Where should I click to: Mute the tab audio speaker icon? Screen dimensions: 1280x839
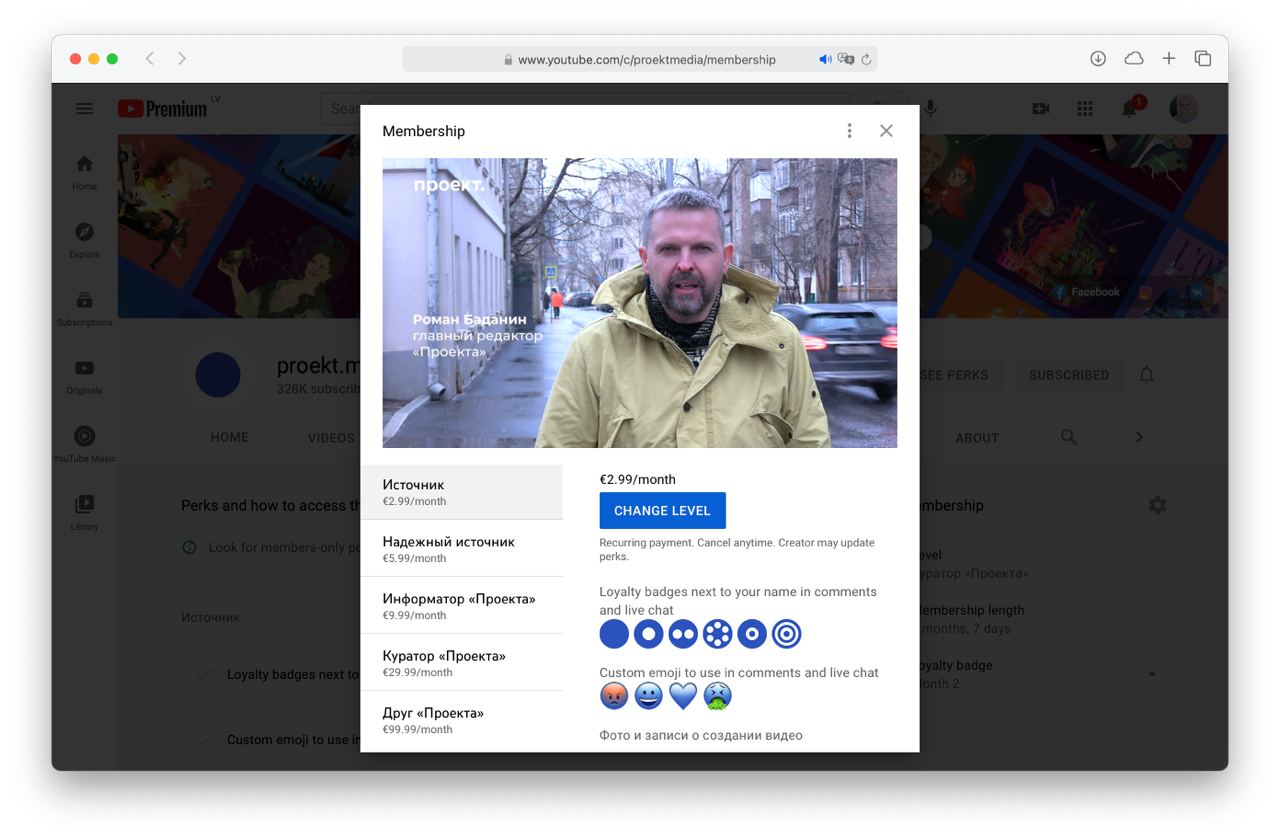pos(825,59)
